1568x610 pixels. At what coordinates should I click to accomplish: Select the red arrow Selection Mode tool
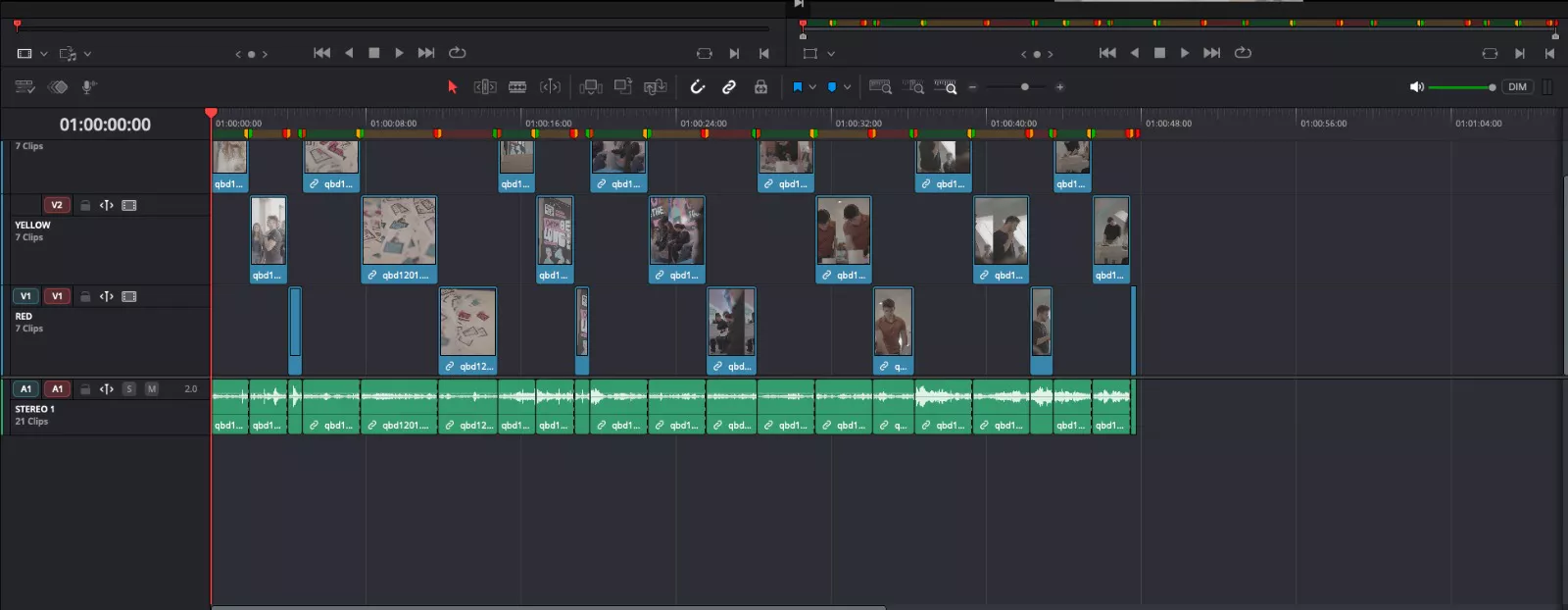point(453,87)
